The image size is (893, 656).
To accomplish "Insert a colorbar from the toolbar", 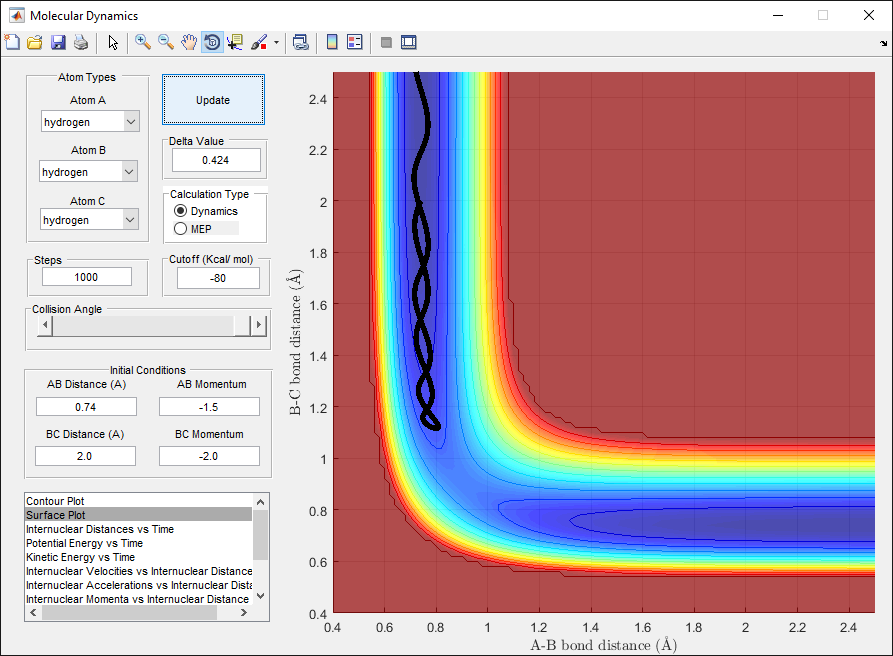I will coord(333,42).
